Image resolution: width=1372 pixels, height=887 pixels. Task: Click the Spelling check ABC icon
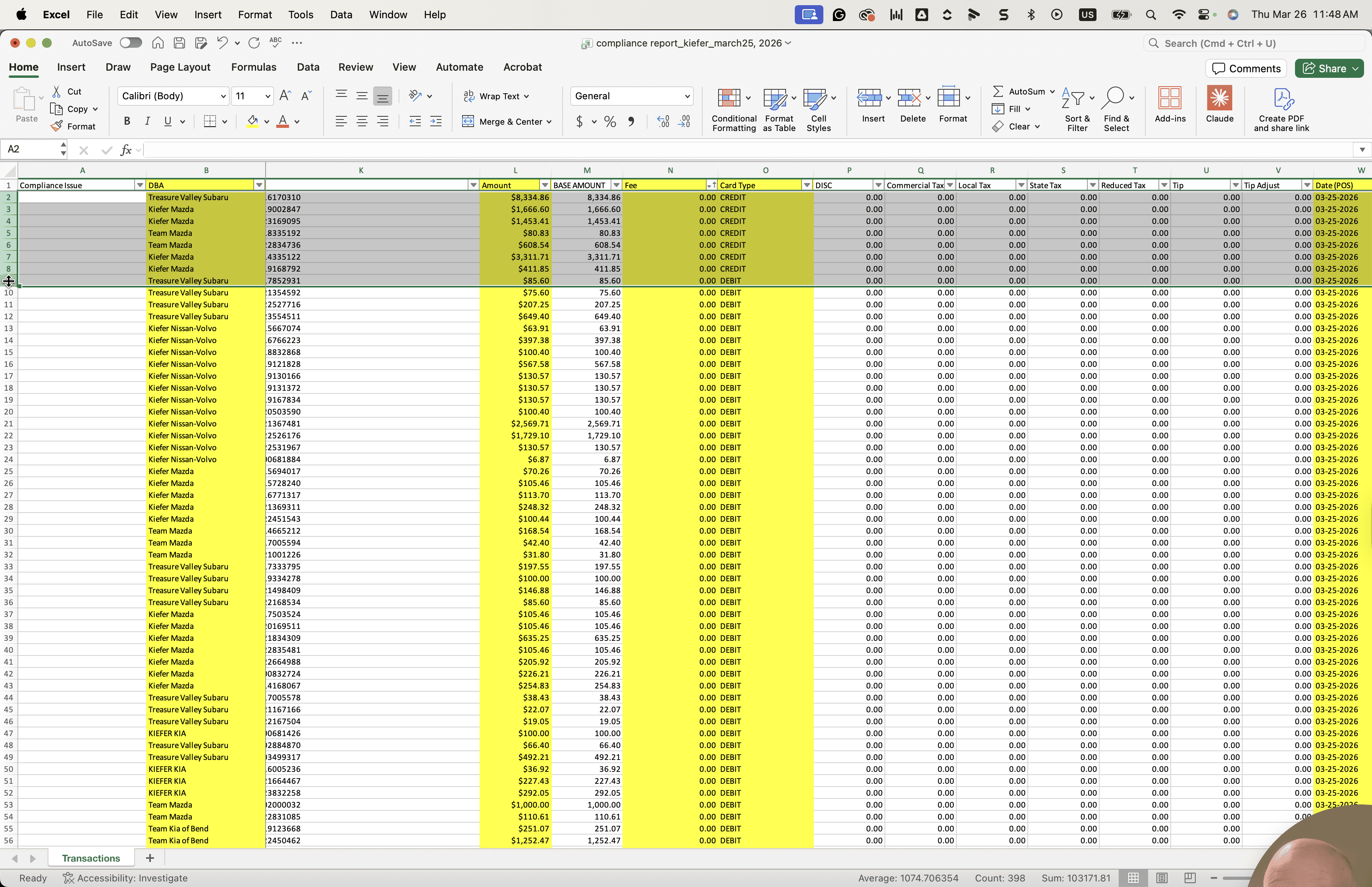[x=276, y=42]
